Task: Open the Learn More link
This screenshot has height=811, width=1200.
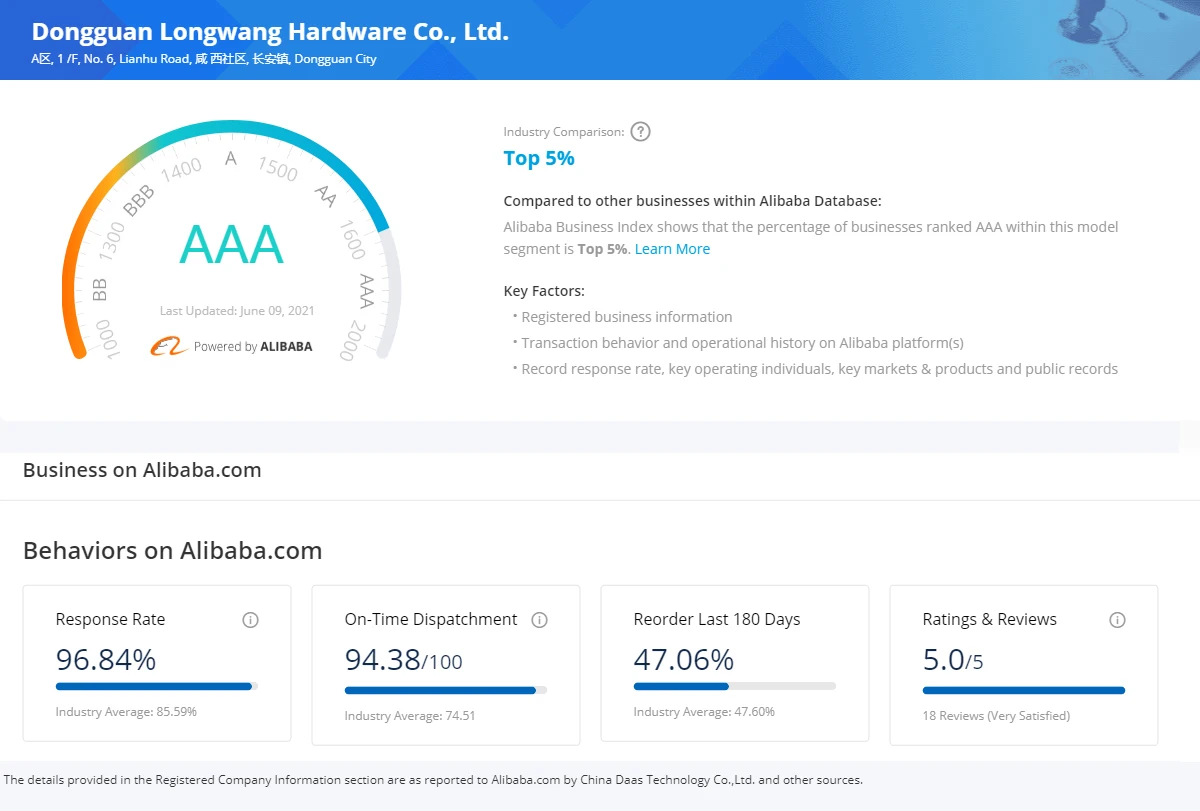Action: [x=672, y=249]
